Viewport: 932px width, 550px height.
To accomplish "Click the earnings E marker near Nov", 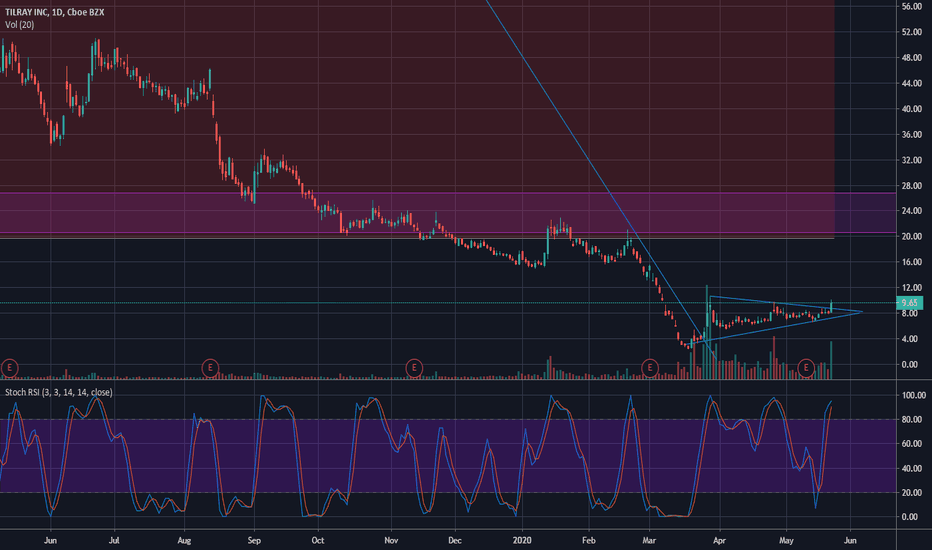I will pyautogui.click(x=414, y=368).
